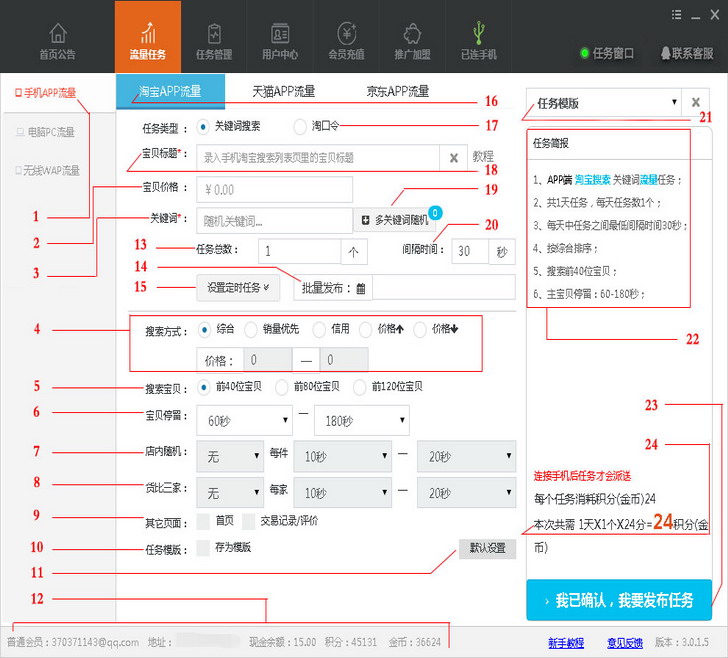Click 现金余额:15.00 in status bar
Viewport: 728px width, 658px height.
coord(282,642)
